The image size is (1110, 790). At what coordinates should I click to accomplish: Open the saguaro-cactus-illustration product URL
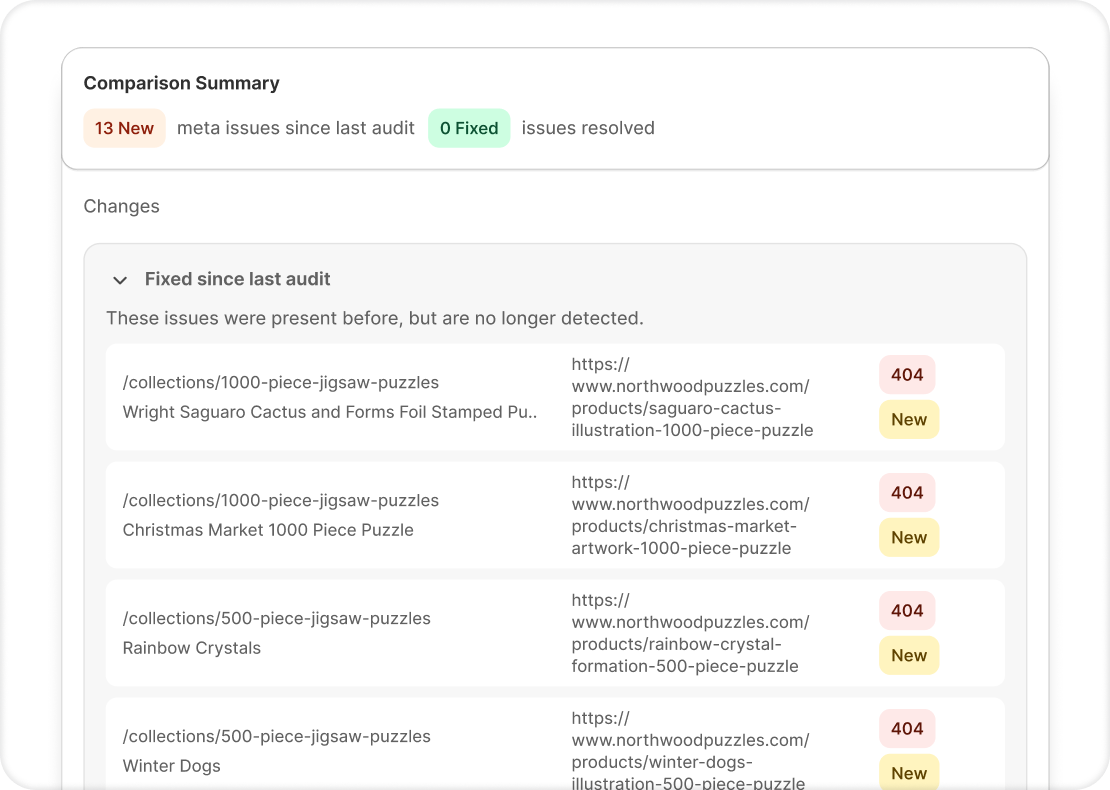[691, 398]
